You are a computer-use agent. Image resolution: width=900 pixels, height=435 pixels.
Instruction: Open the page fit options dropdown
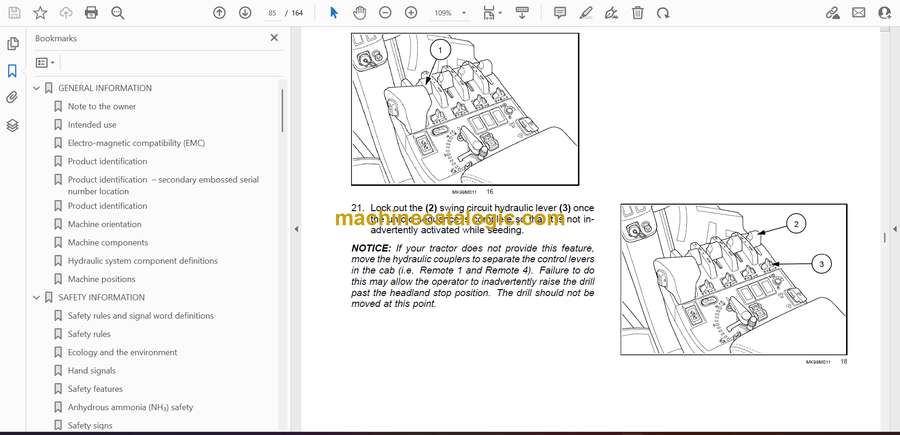coord(492,13)
